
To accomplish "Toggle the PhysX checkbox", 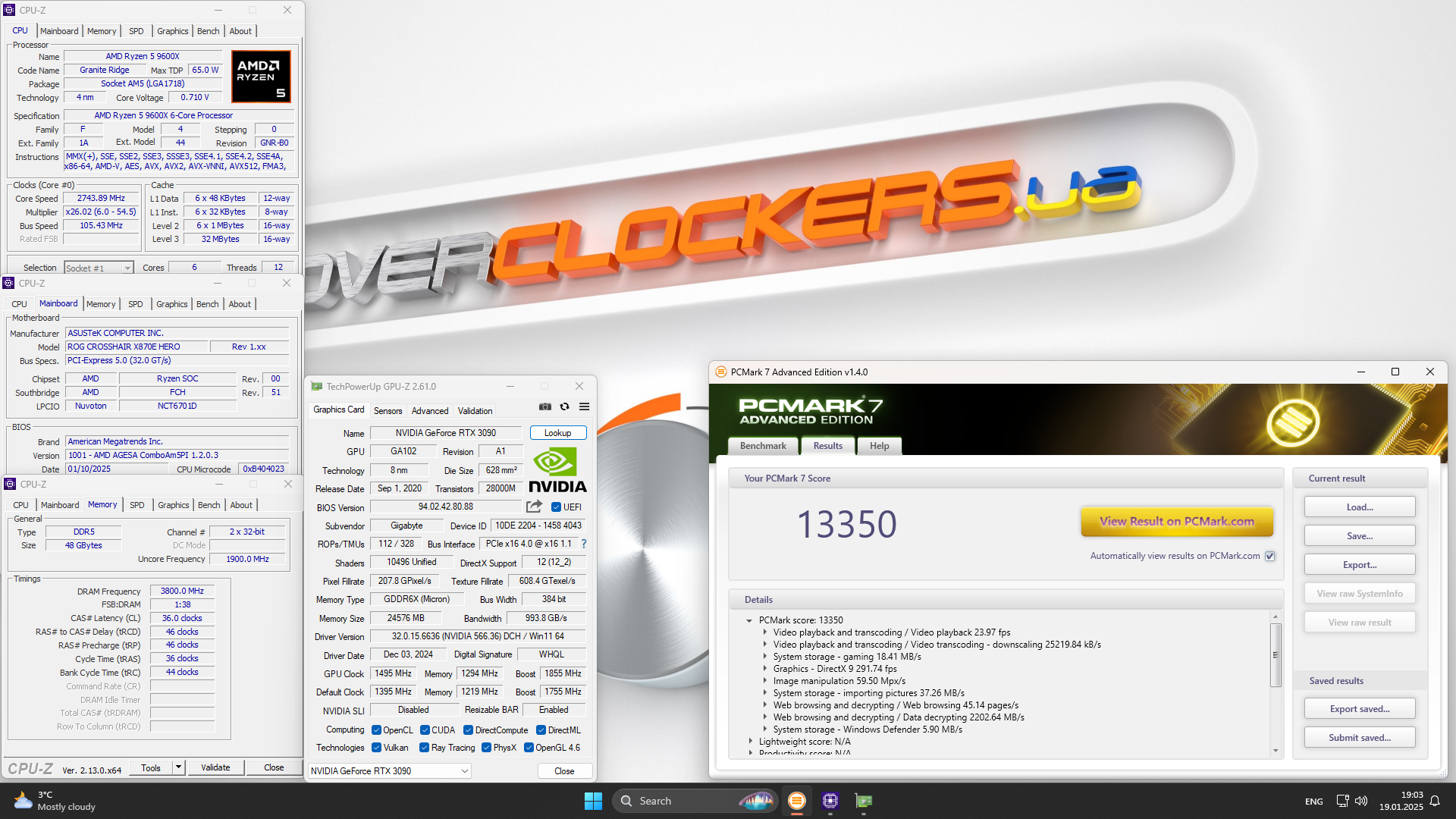I will click(x=487, y=748).
